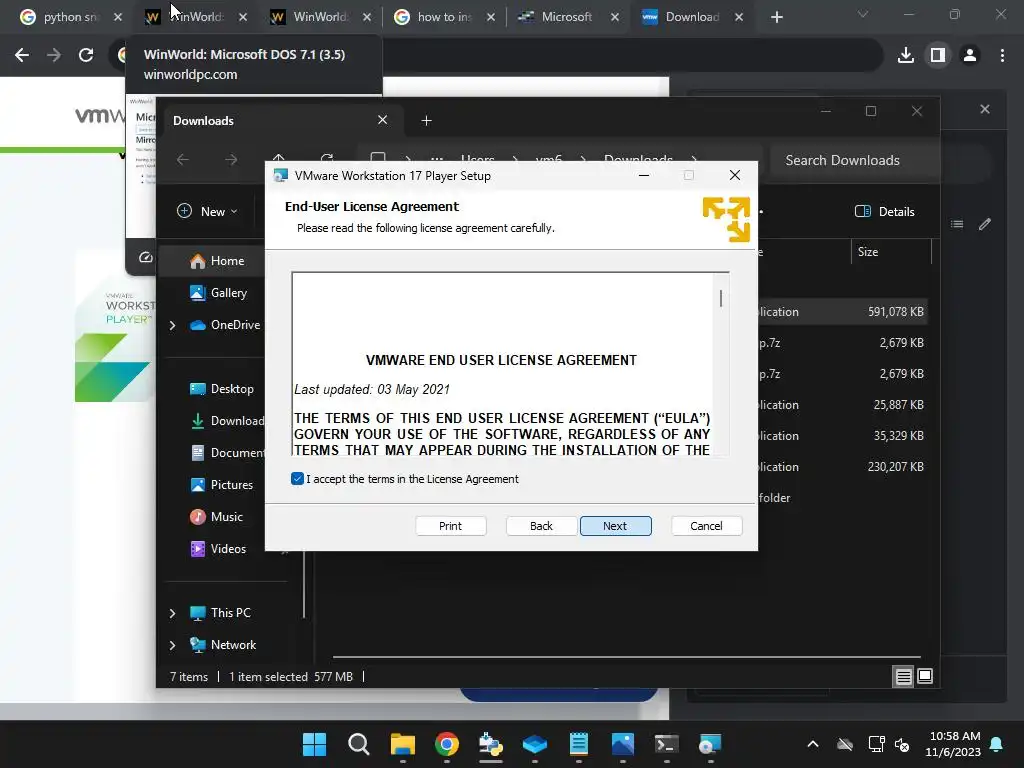Select the 35,329 KB file row
This screenshot has width=1024, height=768.
842,436
